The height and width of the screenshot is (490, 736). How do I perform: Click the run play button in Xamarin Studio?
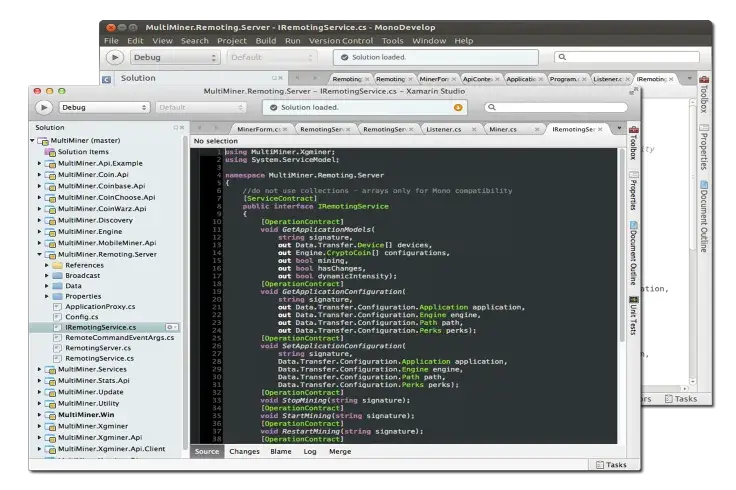[44, 107]
